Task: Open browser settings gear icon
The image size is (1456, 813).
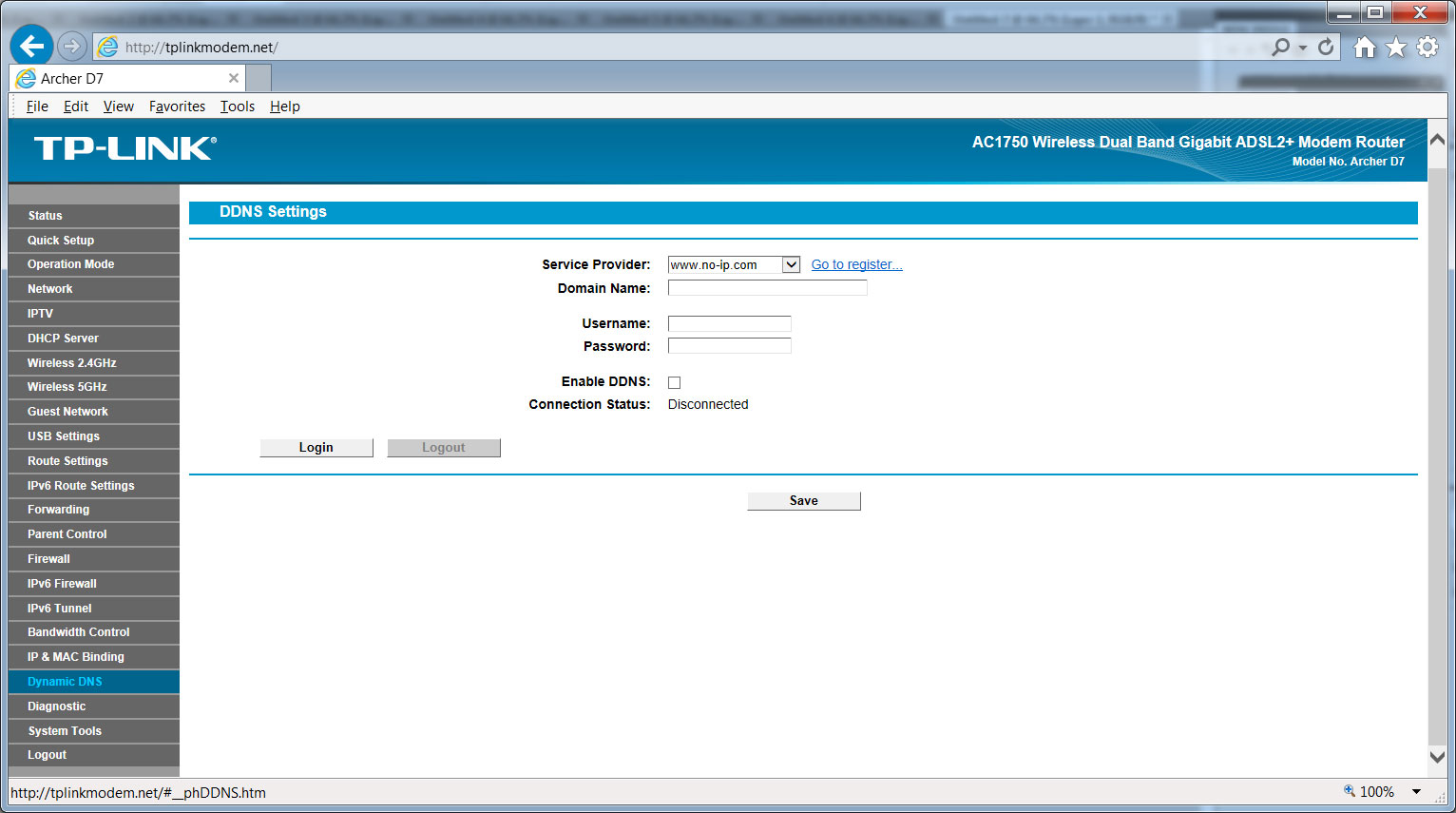Action: click(1427, 47)
